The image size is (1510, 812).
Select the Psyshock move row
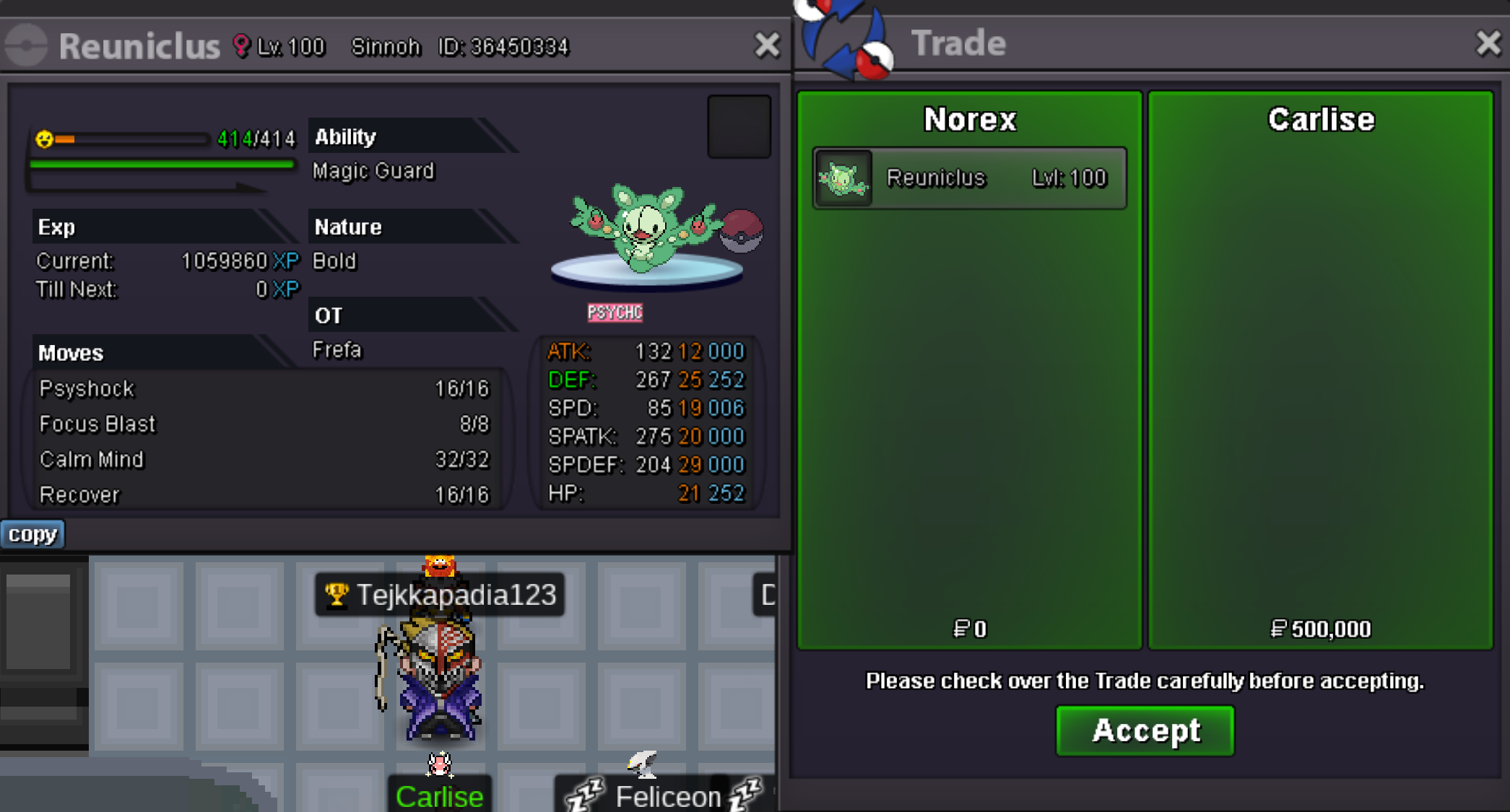click(264, 388)
